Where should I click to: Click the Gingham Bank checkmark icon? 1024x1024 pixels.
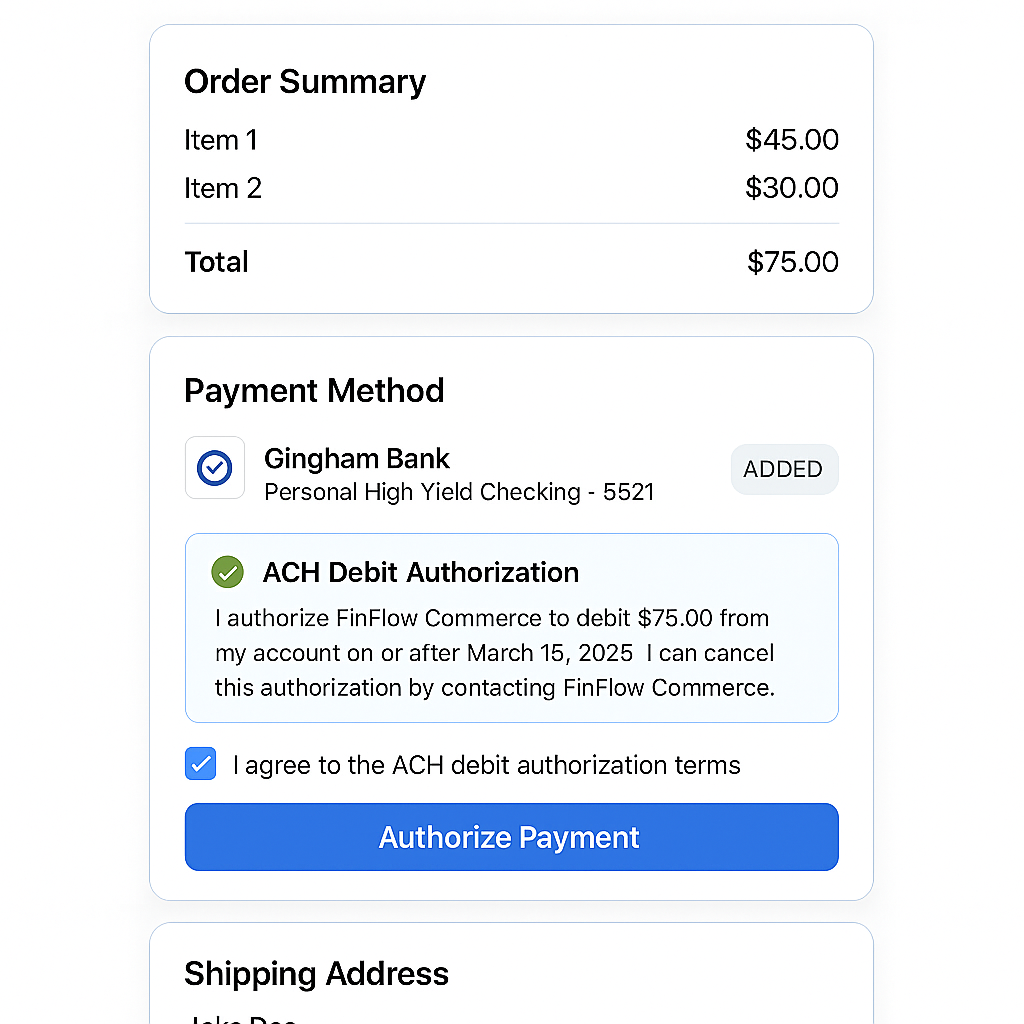pos(215,468)
